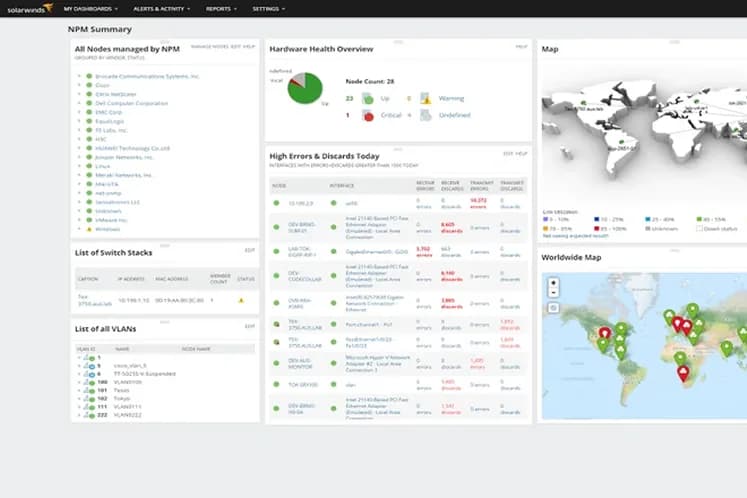Click the red pin in southern Africa
747x498 pixels.
[x=683, y=373]
